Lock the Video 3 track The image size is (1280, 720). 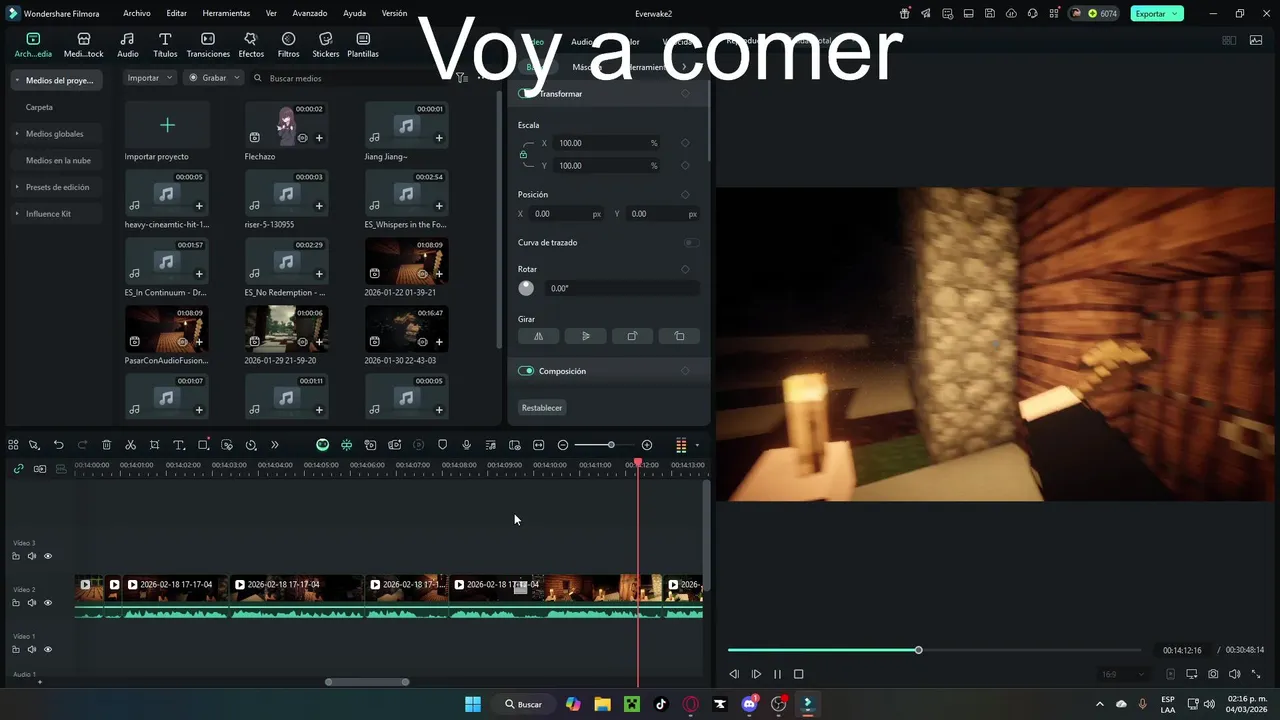click(x=16, y=556)
